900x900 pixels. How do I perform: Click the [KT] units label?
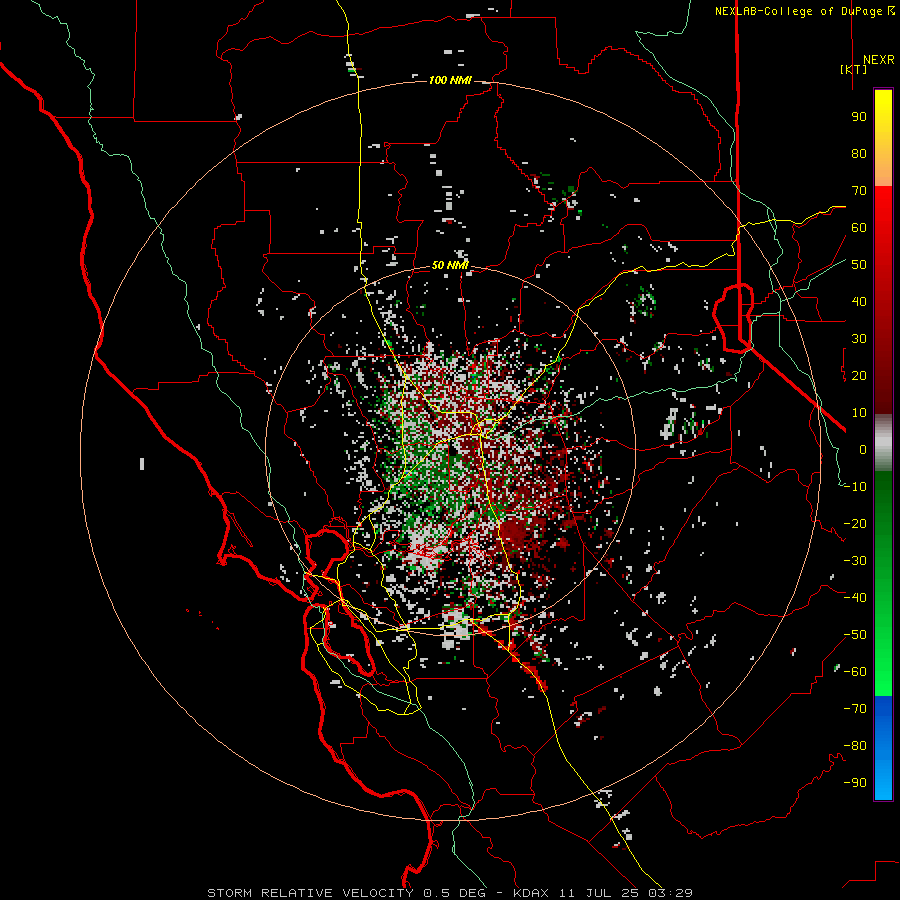pyautogui.click(x=854, y=69)
